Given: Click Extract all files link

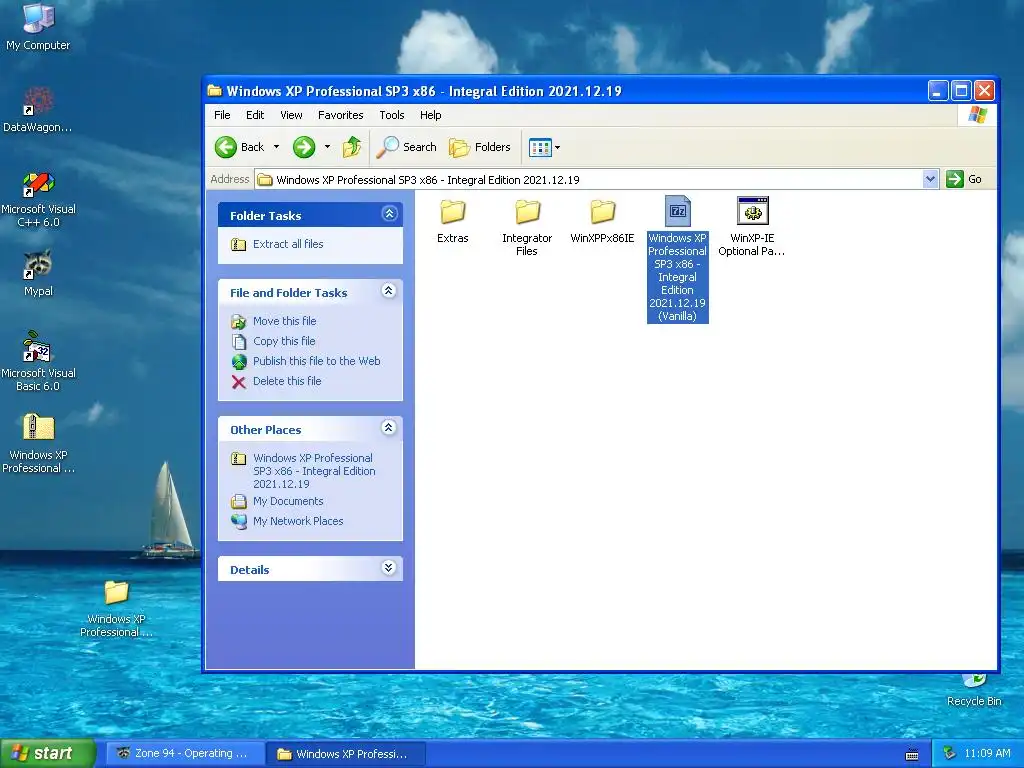Looking at the screenshot, I should pos(288,244).
